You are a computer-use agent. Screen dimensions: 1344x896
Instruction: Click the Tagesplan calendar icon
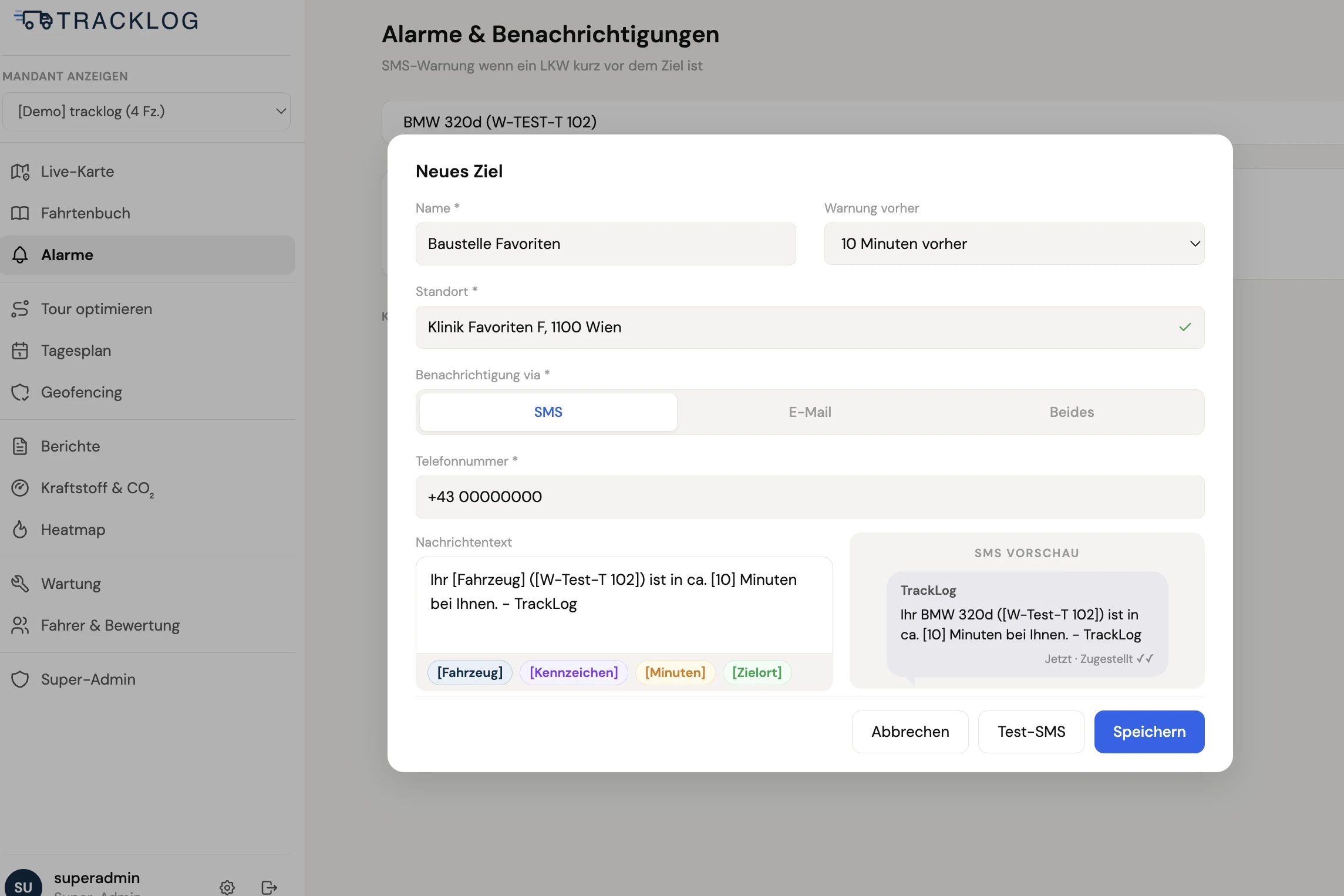coord(20,351)
